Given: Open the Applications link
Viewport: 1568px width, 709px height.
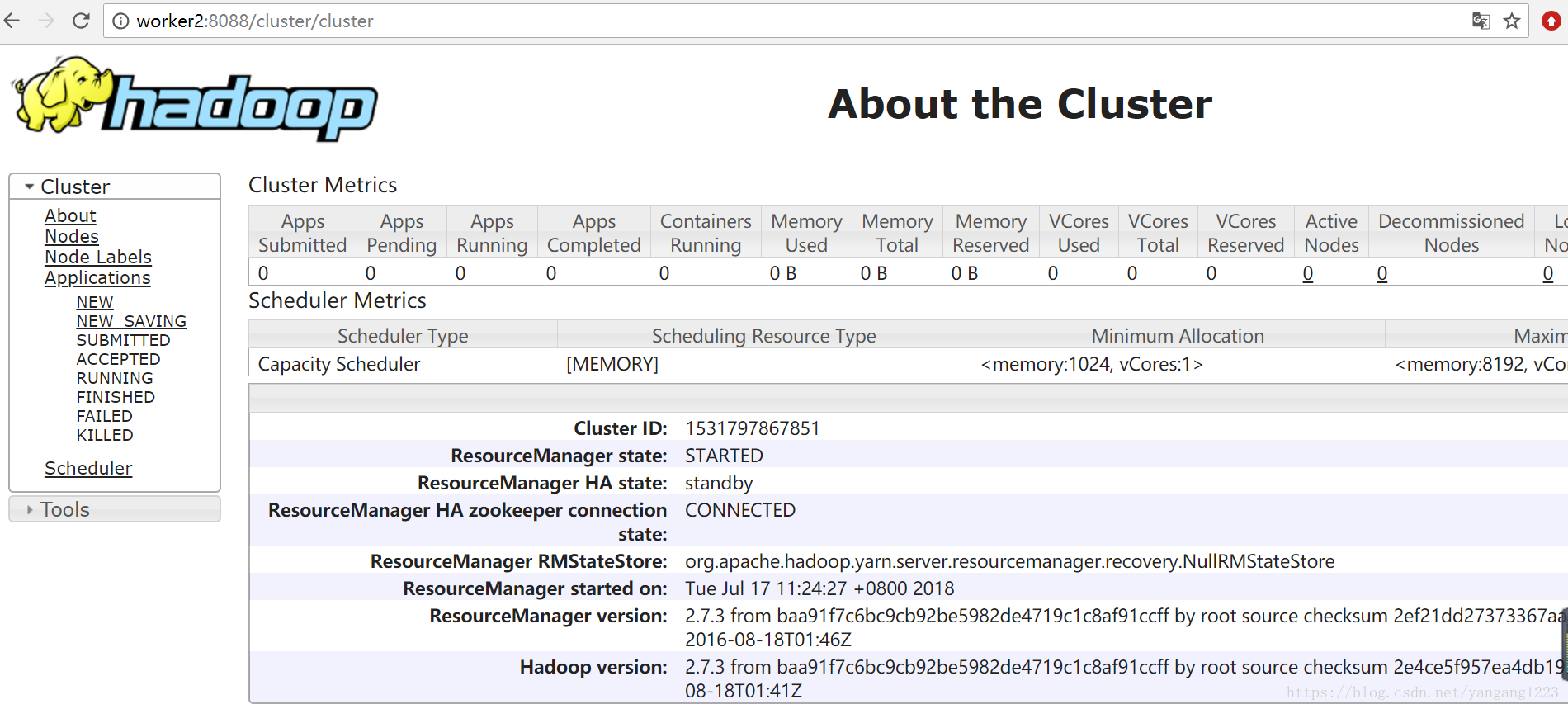Looking at the screenshot, I should pyautogui.click(x=97, y=278).
